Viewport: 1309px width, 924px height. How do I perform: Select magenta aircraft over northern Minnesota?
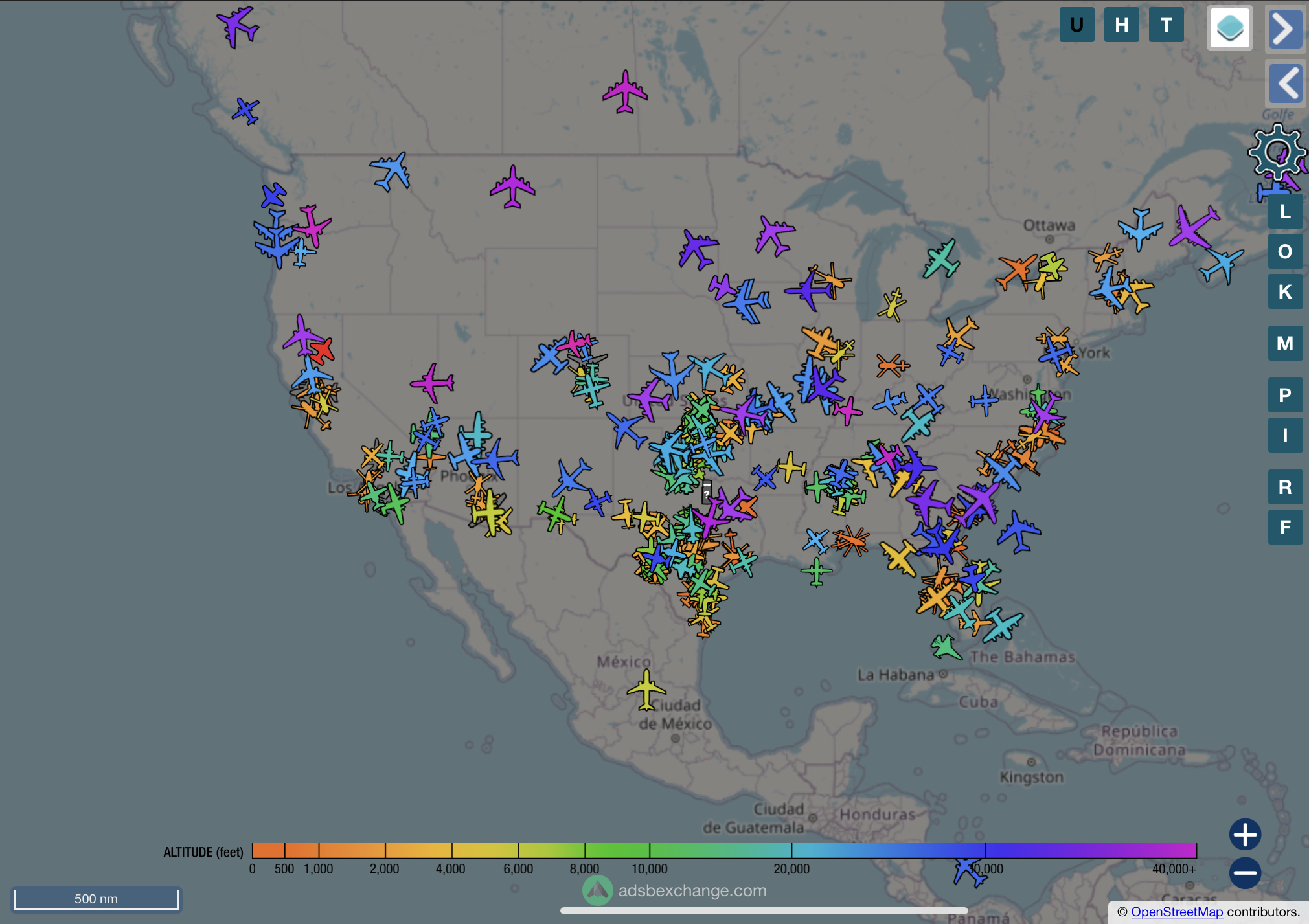(774, 236)
